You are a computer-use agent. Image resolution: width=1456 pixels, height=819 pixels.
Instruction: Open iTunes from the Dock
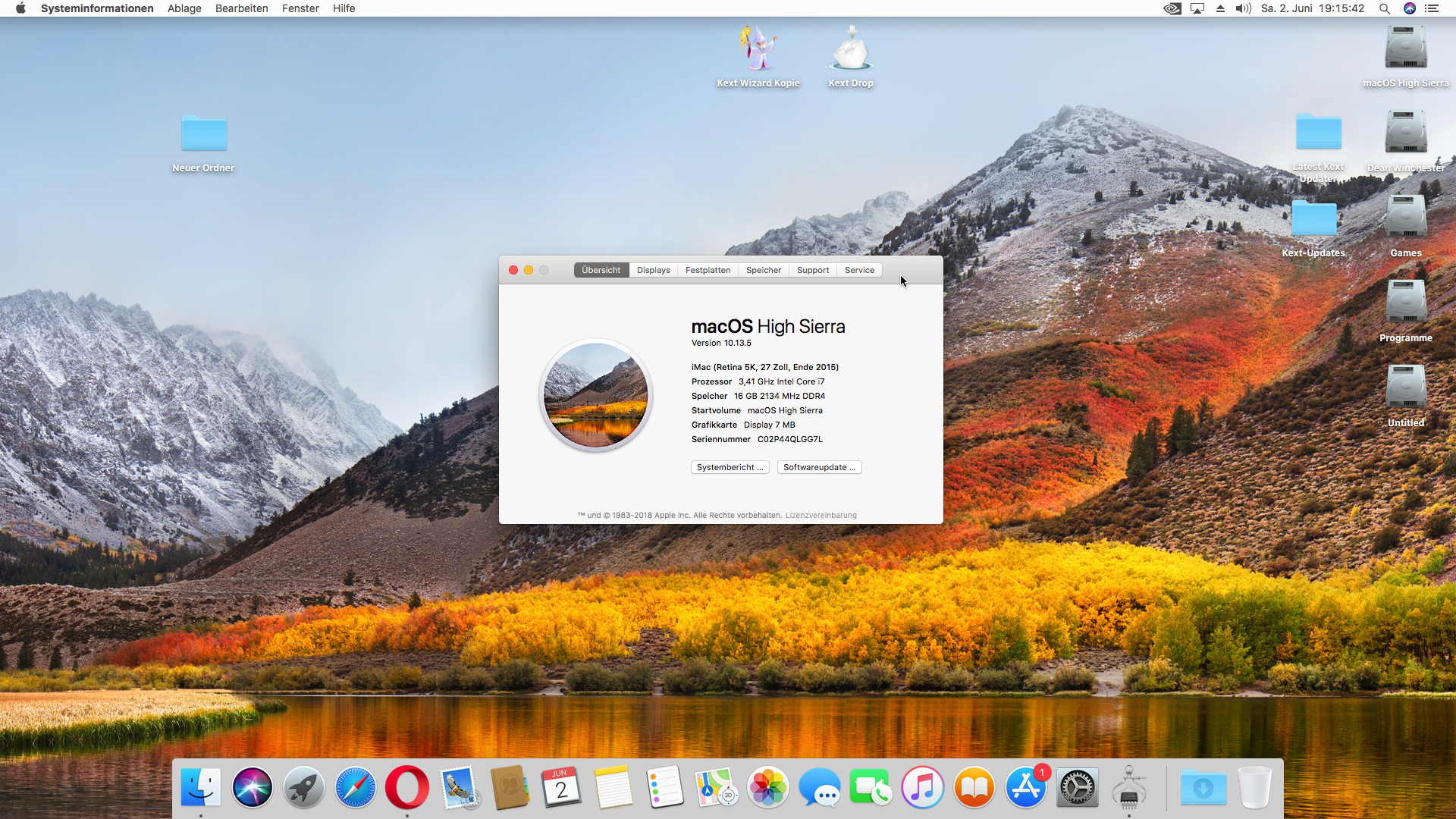point(922,787)
